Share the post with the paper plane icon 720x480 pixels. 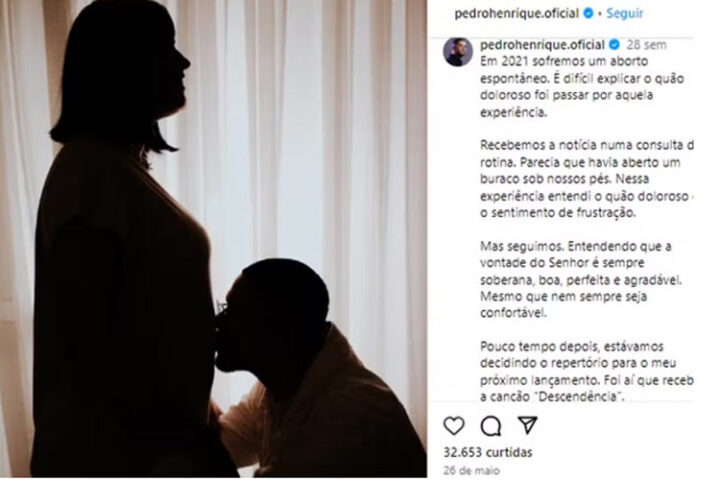527,425
